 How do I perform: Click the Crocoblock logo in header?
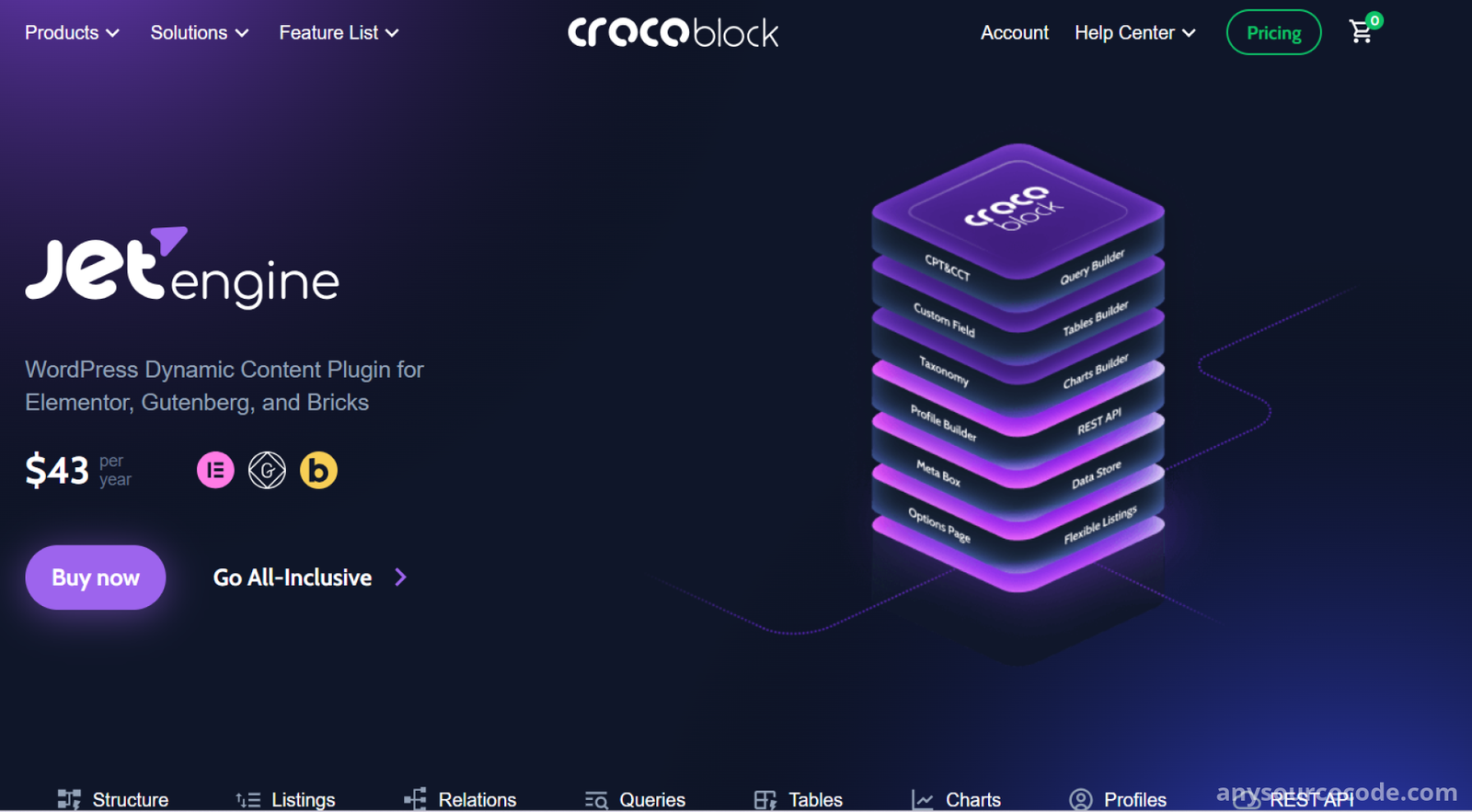[673, 32]
